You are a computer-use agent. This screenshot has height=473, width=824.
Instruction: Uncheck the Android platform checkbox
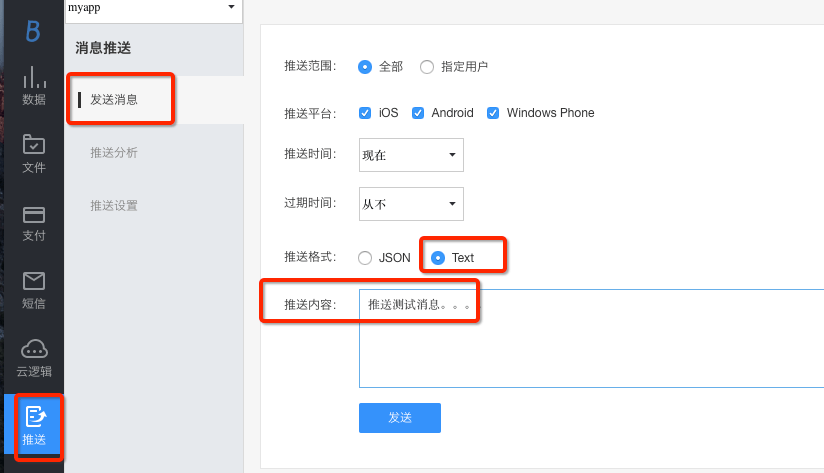click(418, 113)
